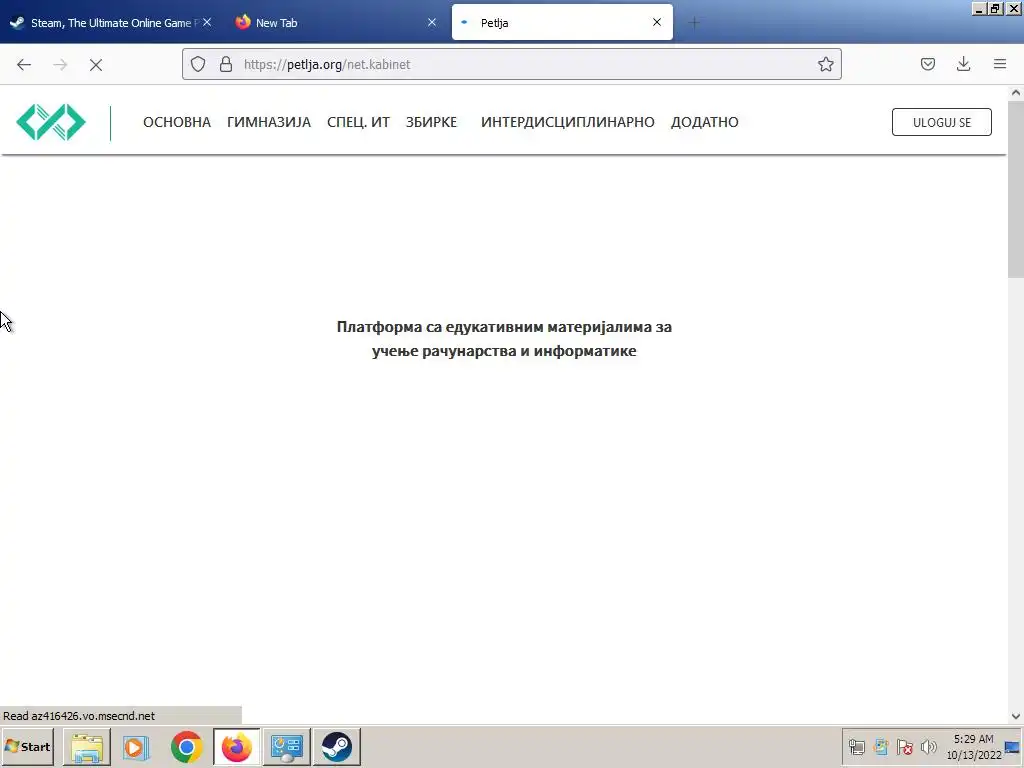Viewport: 1024px width, 768px height.
Task: Open Steam from the taskbar
Action: 337,747
